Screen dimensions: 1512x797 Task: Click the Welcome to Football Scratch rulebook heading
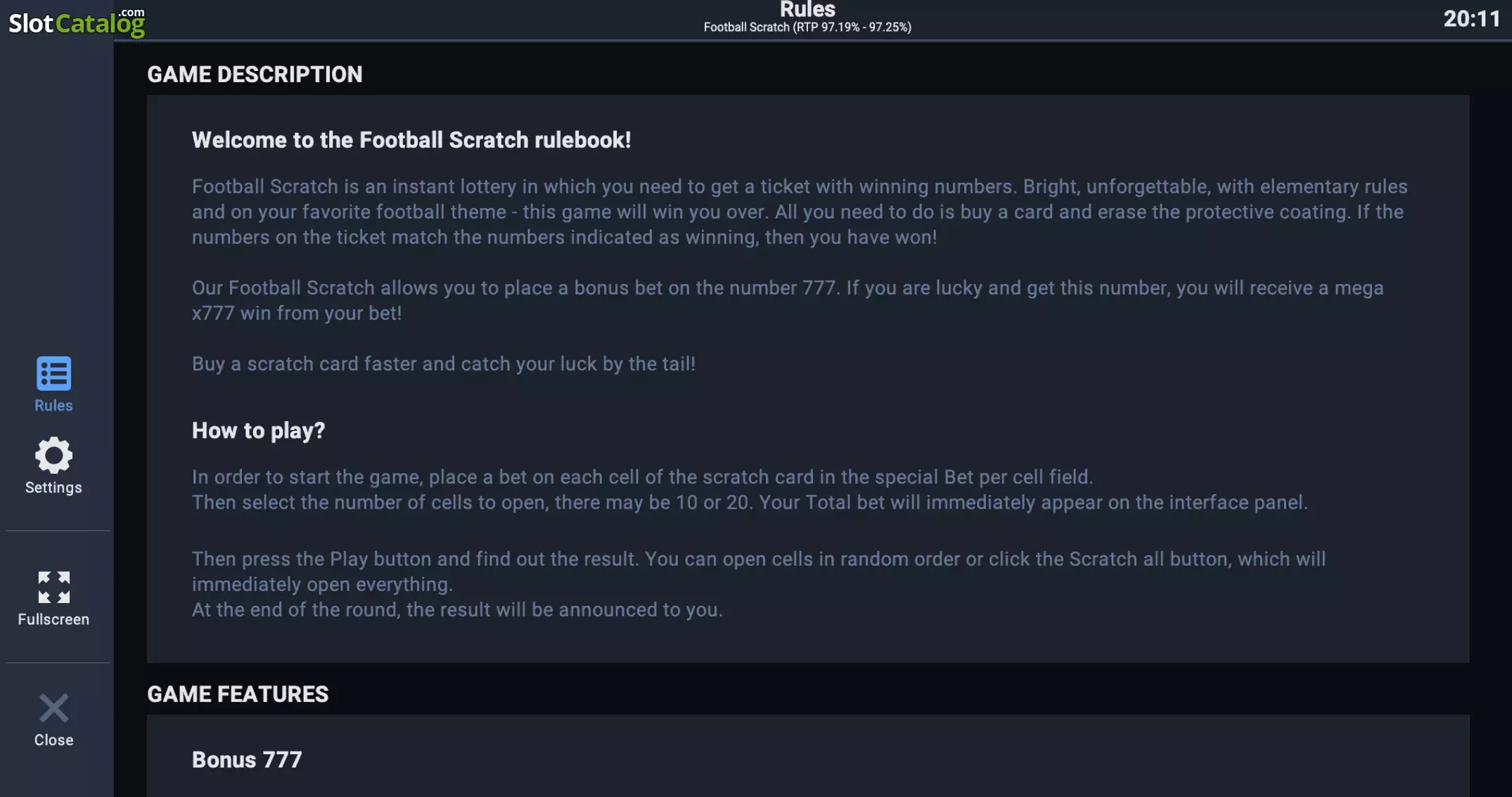pos(411,140)
